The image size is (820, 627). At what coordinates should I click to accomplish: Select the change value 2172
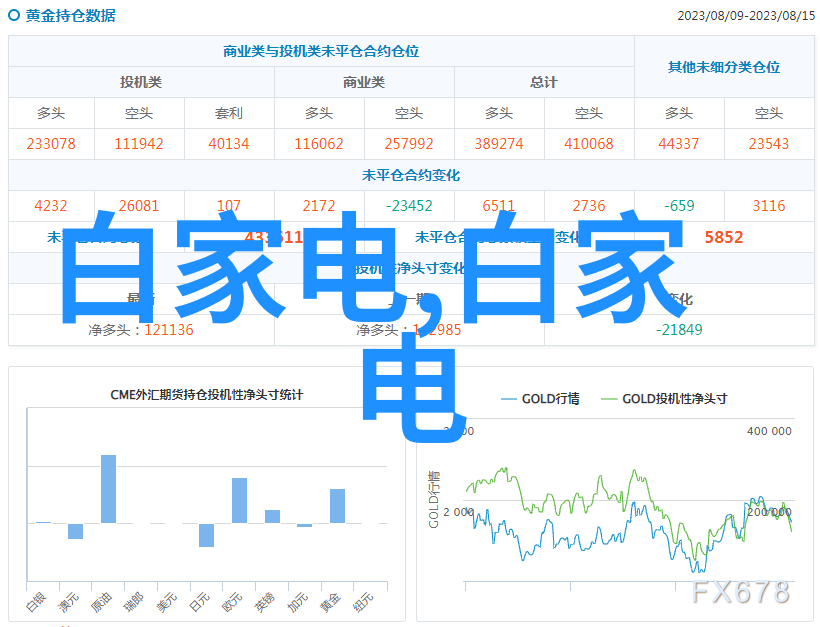(x=319, y=206)
